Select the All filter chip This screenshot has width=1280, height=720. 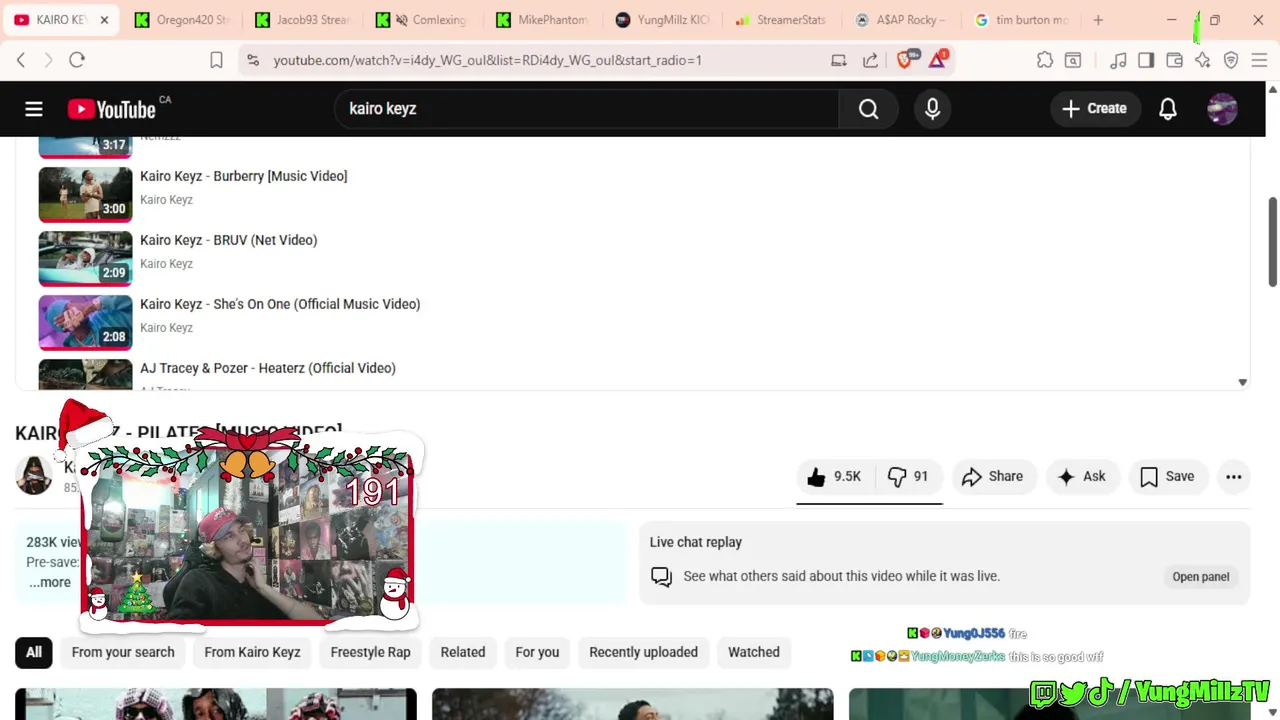[34, 652]
